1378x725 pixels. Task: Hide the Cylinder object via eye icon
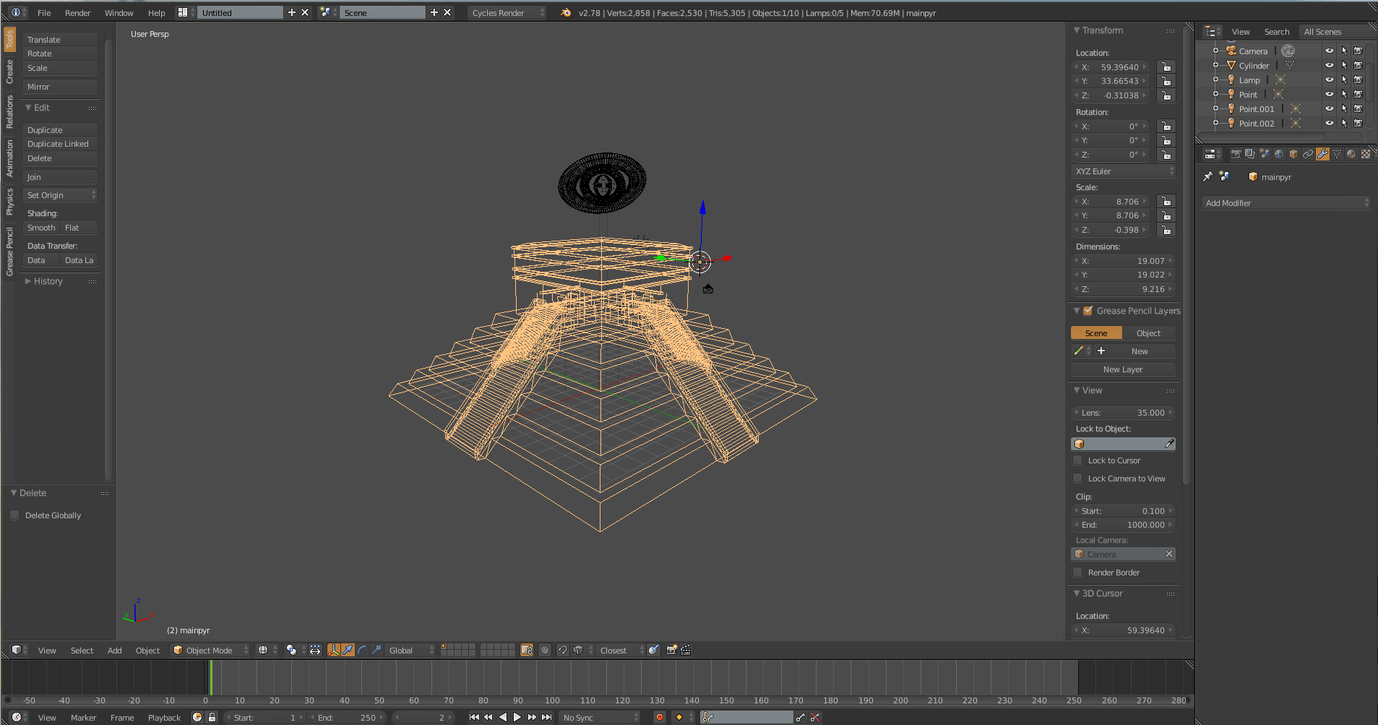[1329, 66]
